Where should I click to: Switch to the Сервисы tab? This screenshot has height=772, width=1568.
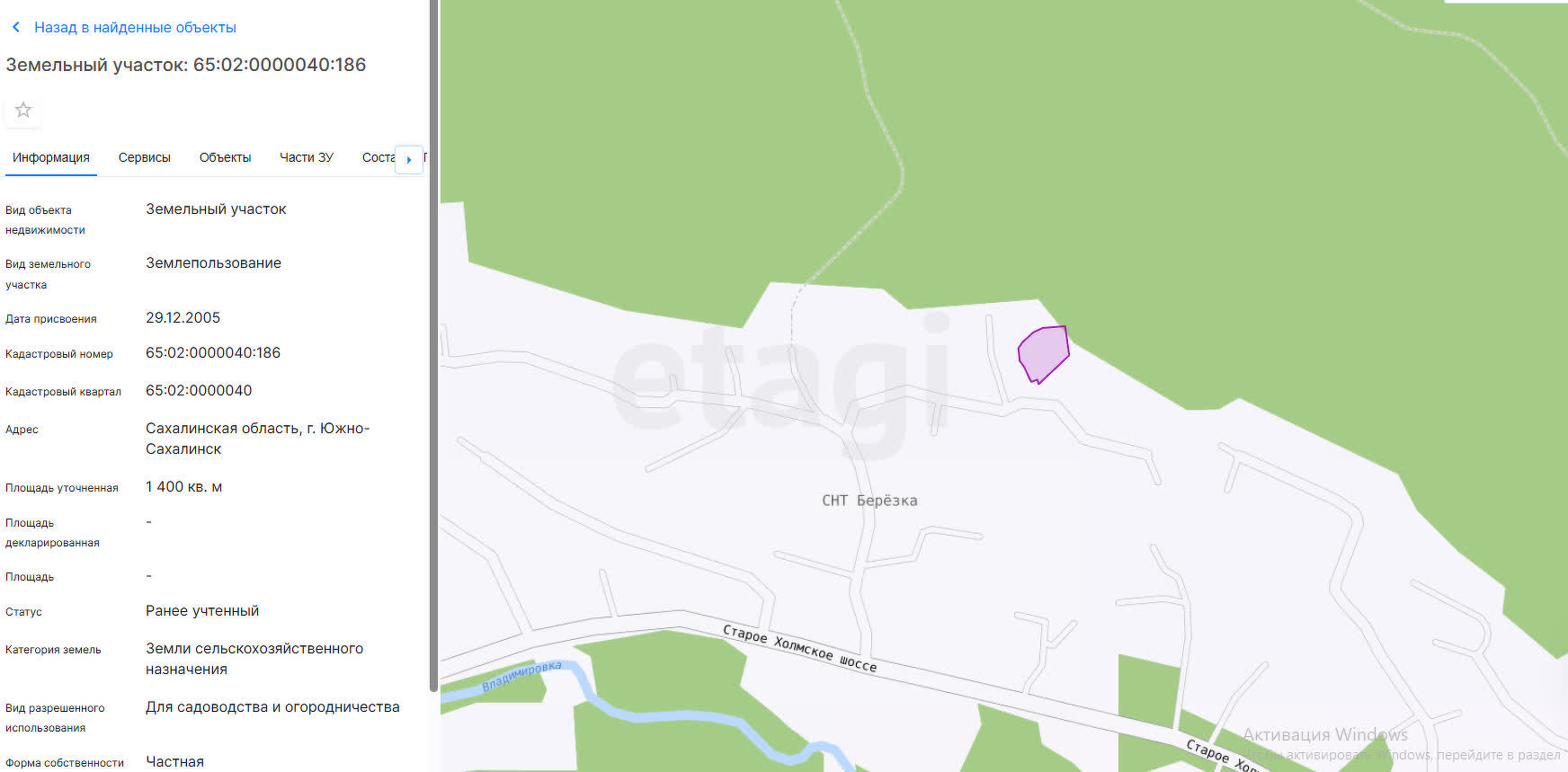click(145, 157)
